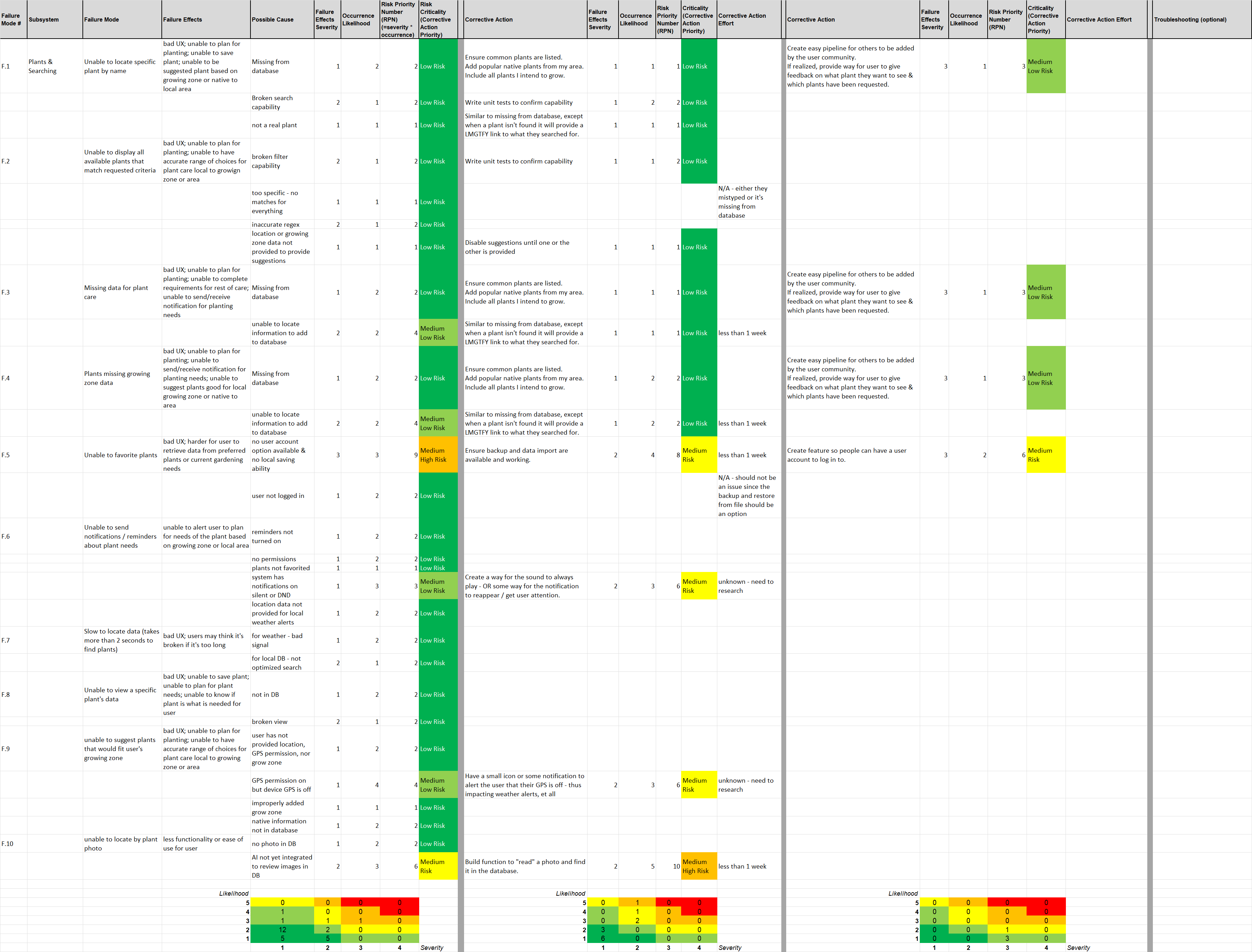Select the orange Medium High Risk cell for F.5
Screen dimensions: 1252x952
[x=438, y=455]
